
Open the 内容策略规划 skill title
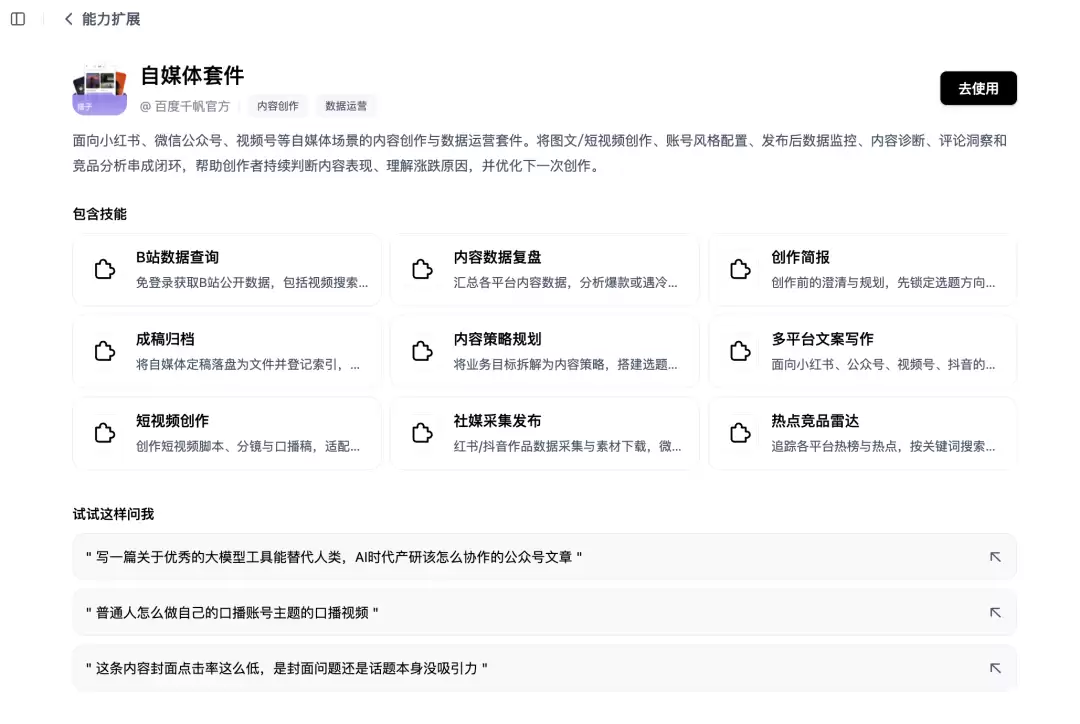pyautogui.click(x=497, y=339)
